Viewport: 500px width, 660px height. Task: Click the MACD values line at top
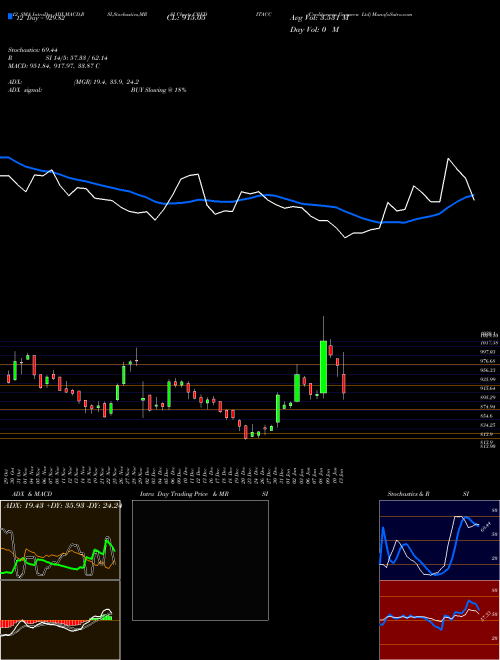pyautogui.click(x=54, y=66)
